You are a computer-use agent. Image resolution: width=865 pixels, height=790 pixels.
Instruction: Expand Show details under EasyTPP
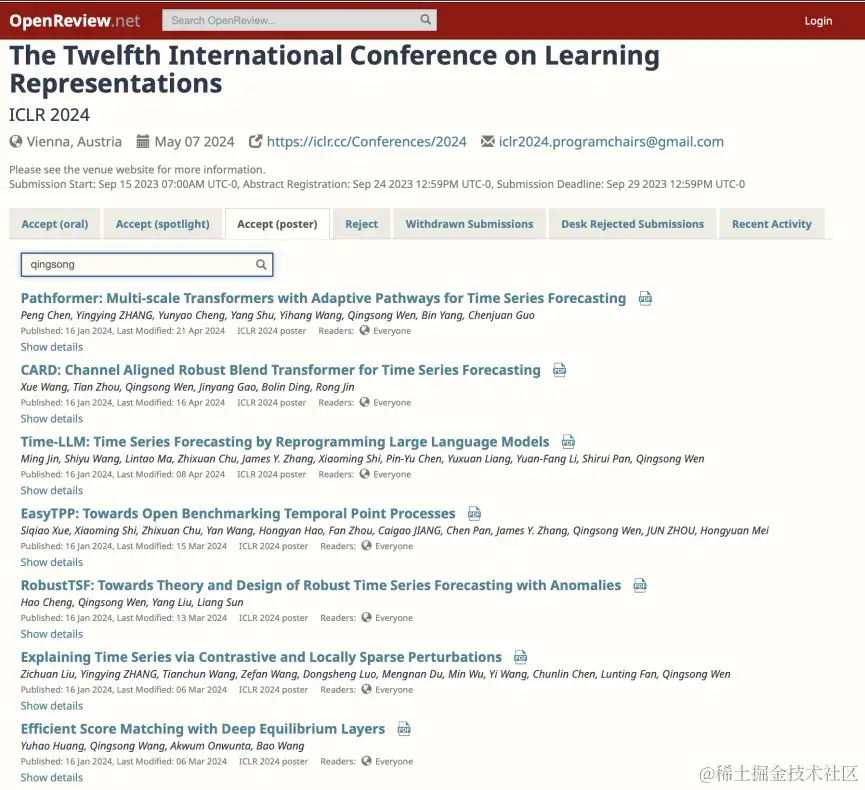tap(52, 562)
